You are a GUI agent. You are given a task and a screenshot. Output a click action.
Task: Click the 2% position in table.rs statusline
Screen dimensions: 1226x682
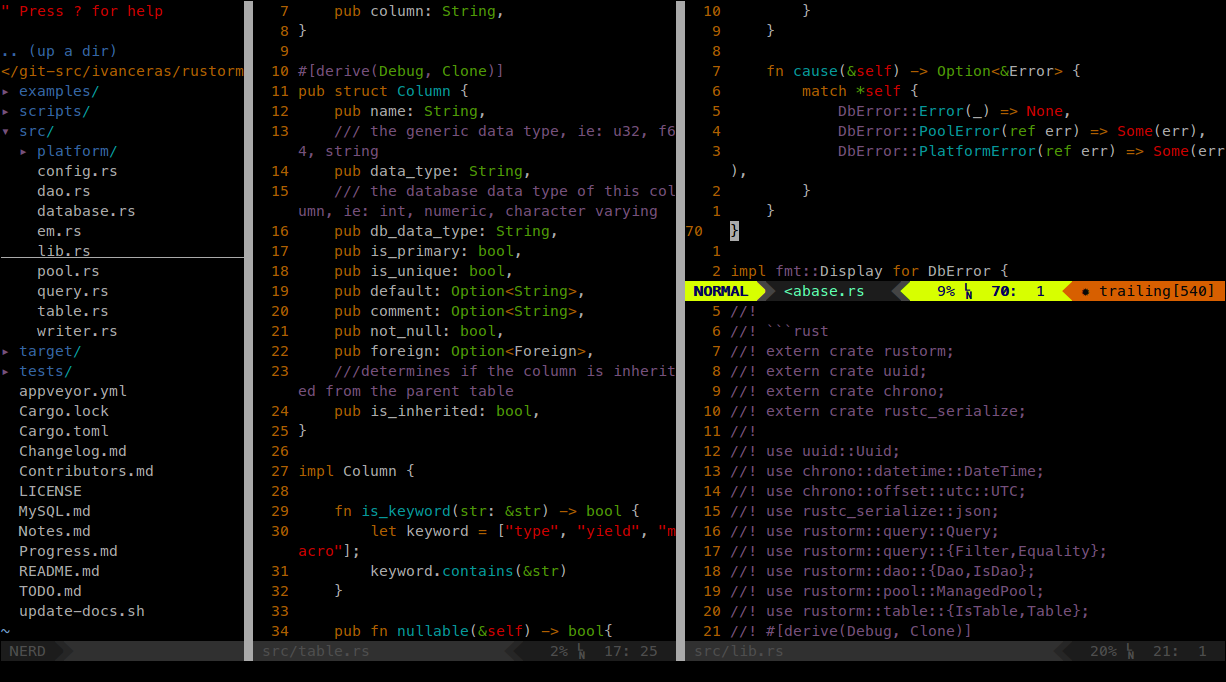[559, 651]
